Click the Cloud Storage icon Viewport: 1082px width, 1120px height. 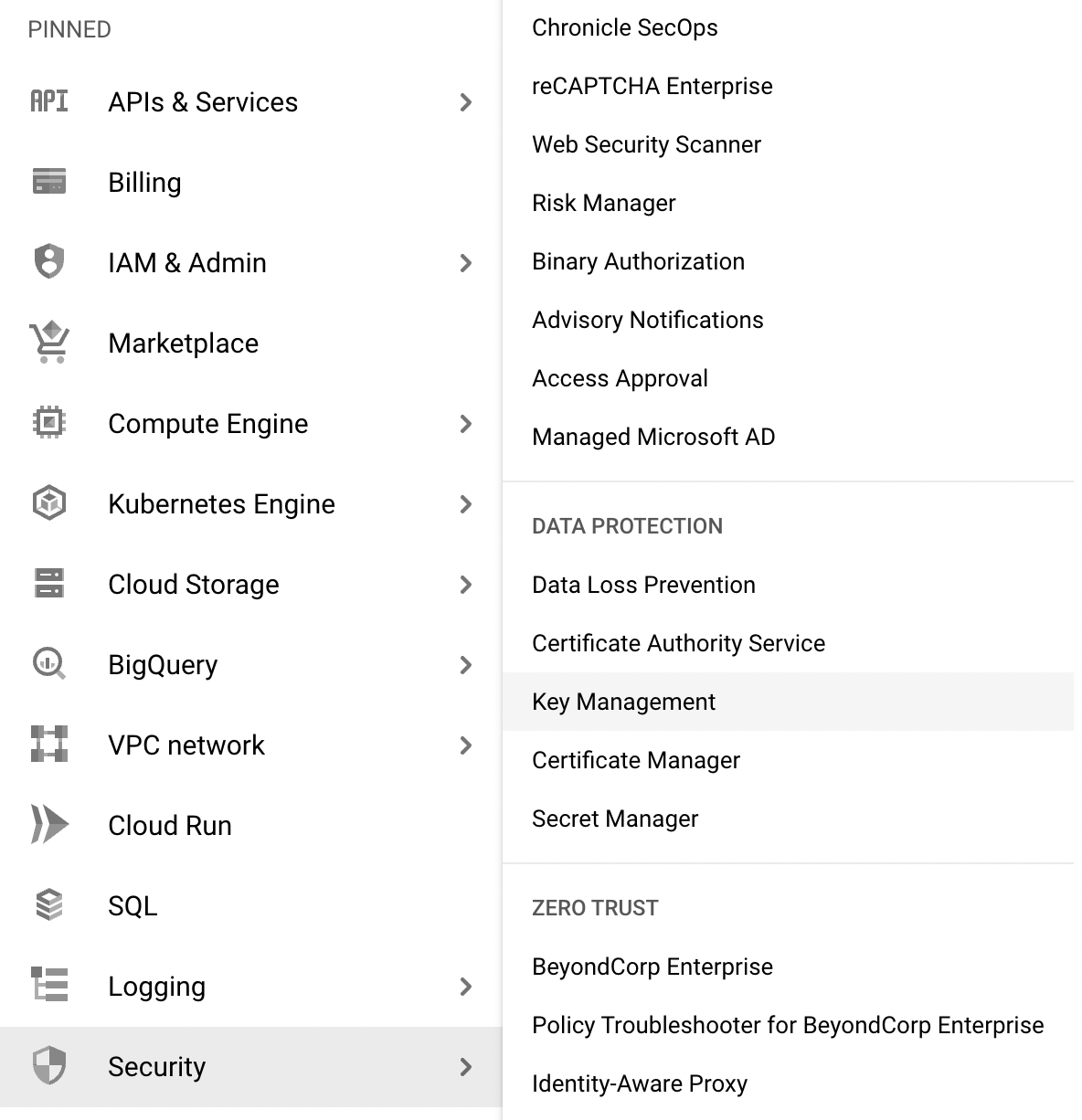point(49,583)
